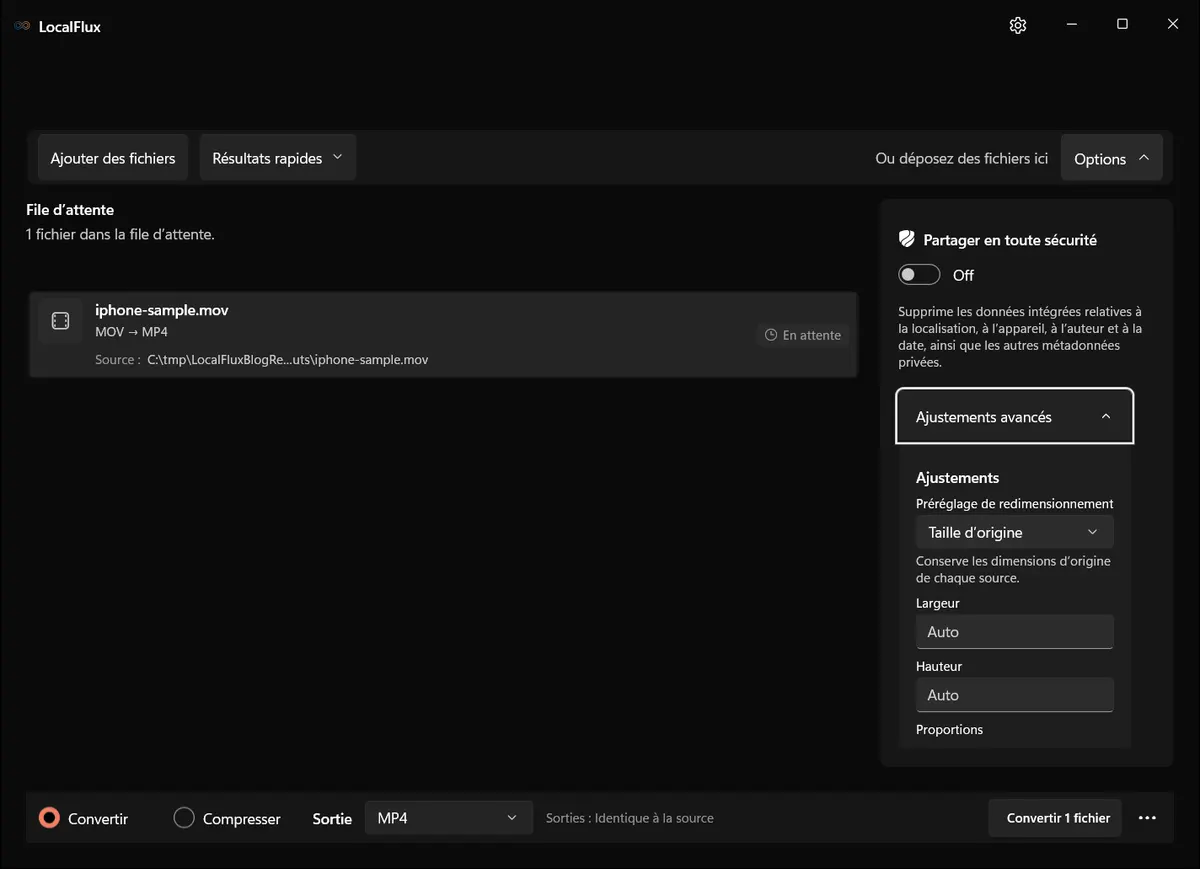Click the MOV → MP4 conversion label
Screen dimensions: 1200x869
point(131,332)
